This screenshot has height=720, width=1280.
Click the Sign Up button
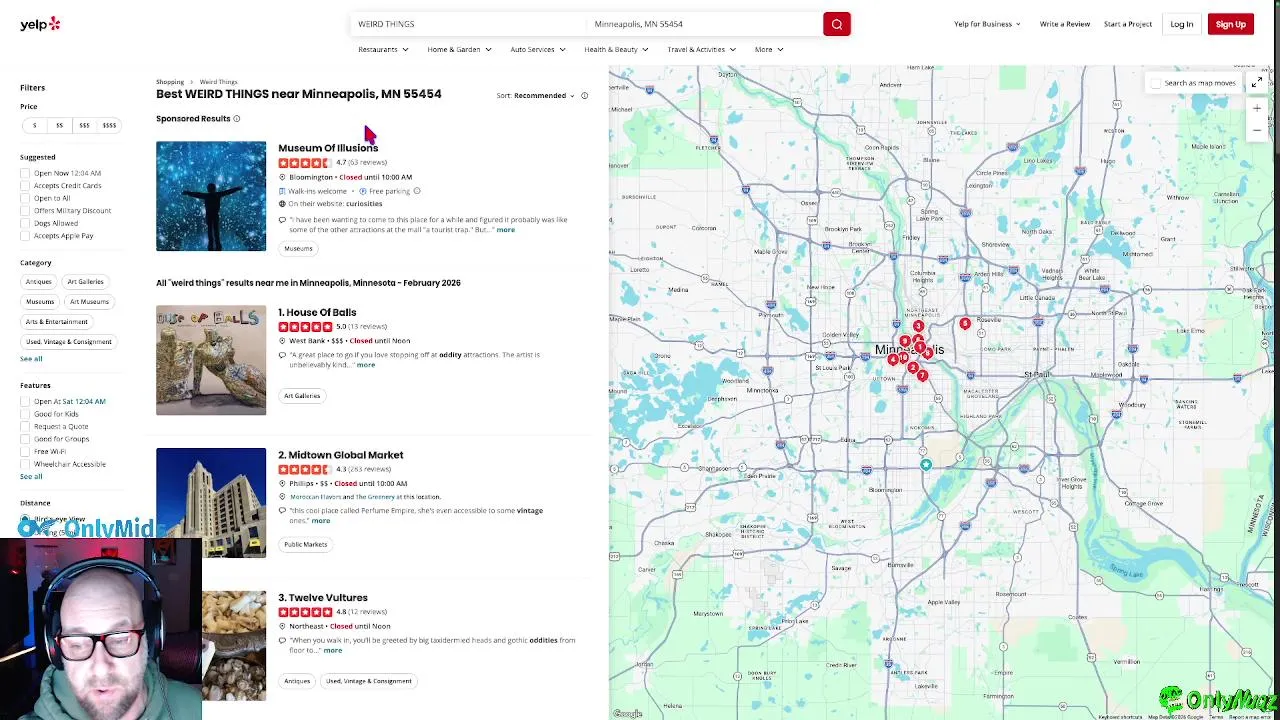pos(1231,24)
